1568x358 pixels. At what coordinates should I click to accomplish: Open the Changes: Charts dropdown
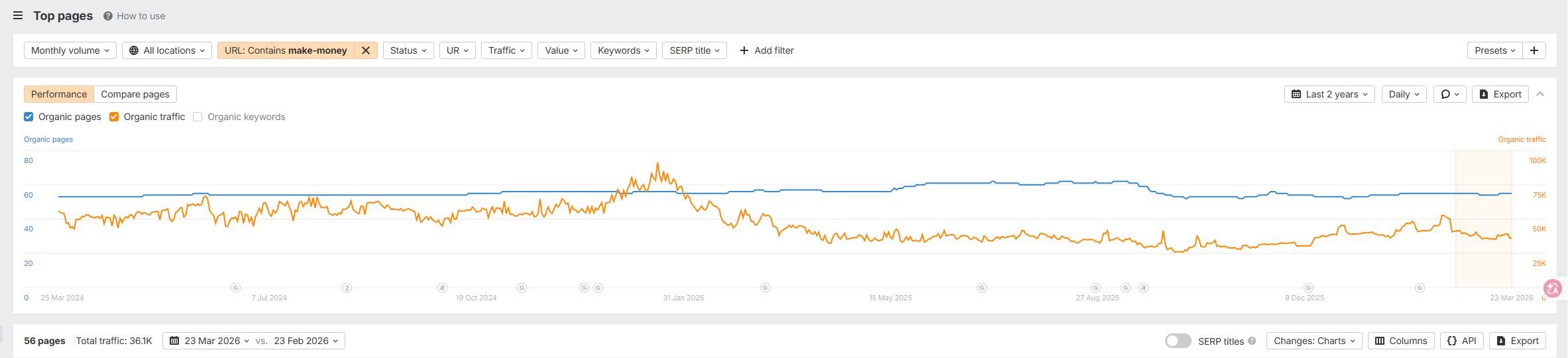pos(1314,341)
